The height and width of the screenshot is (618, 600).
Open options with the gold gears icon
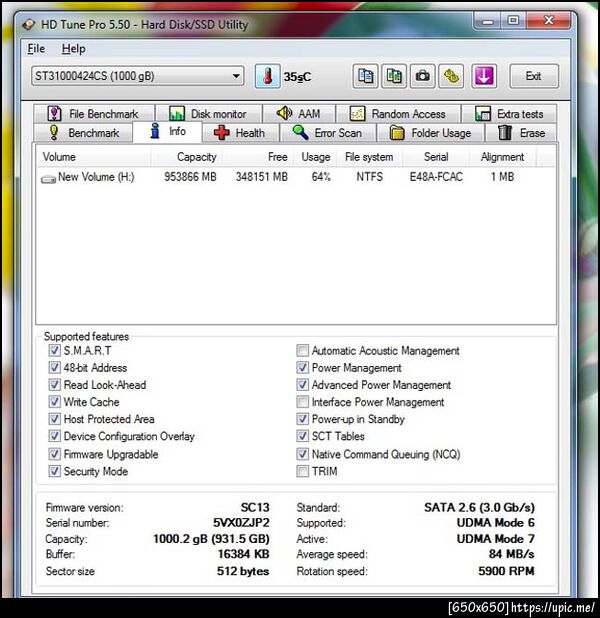451,76
